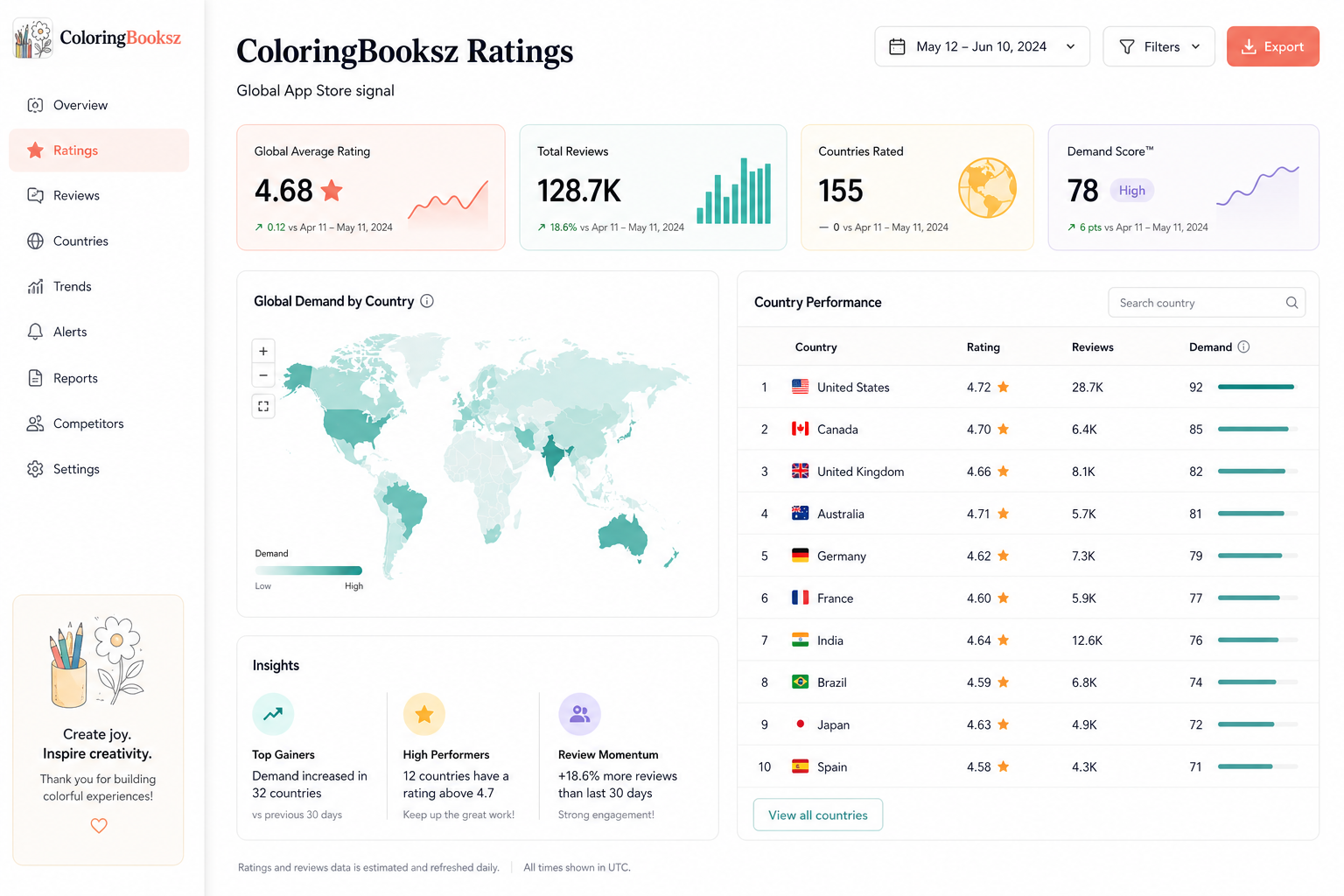Click India's 12.6K reviews value
This screenshot has width=1344, height=896.
(x=1087, y=640)
